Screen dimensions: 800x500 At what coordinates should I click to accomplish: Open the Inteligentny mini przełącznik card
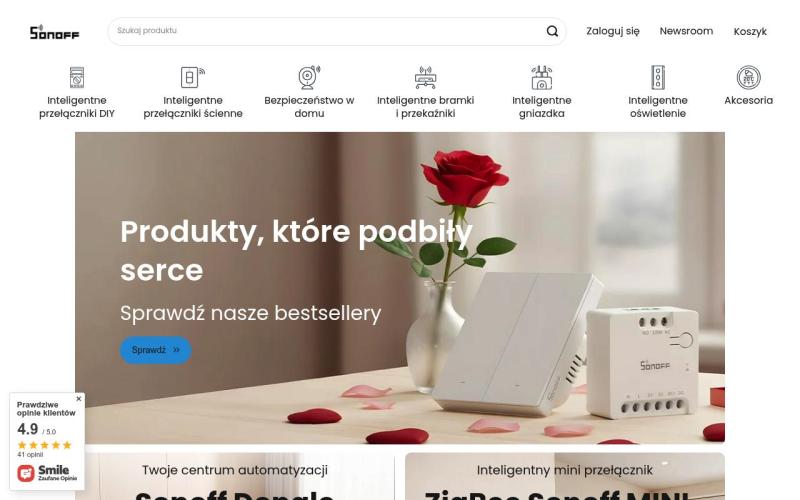pos(565,476)
